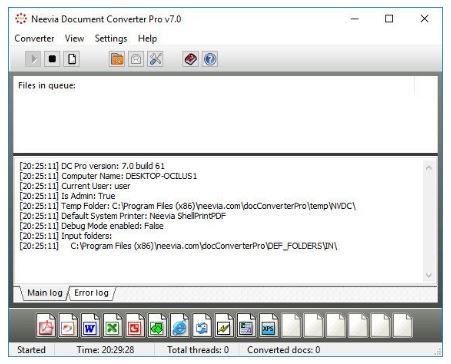Select the red PowerPoint file type icon

135,325
